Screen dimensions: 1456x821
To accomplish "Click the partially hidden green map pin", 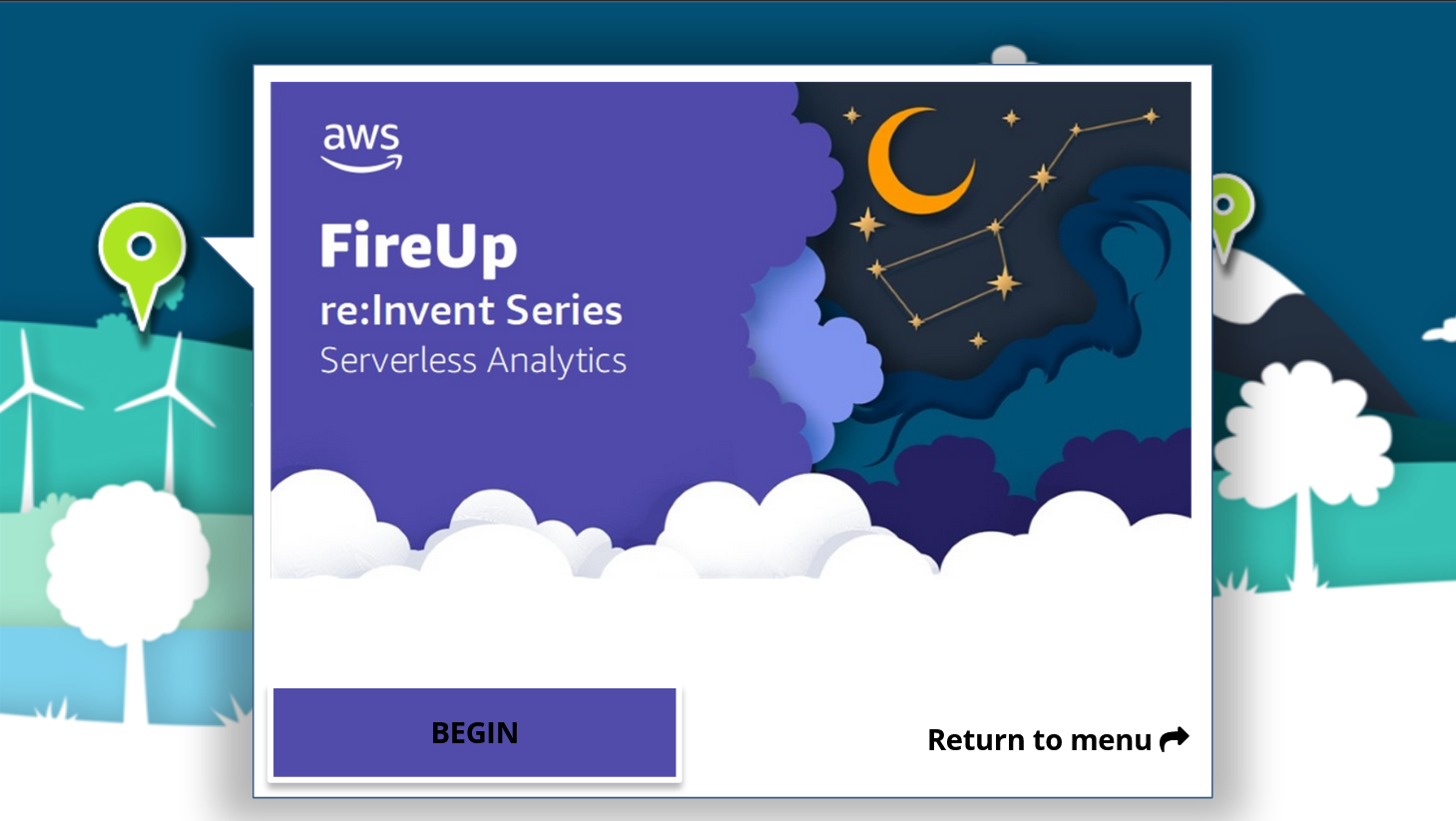I will tap(1231, 211).
